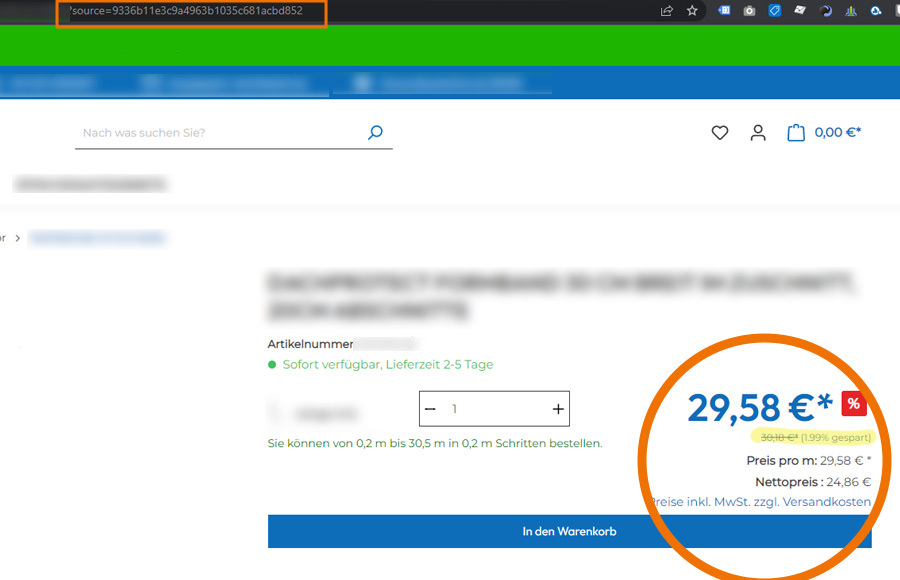Viewport: 900px width, 580px height.
Task: Open the cart via the shopping bag icon
Action: 796,131
